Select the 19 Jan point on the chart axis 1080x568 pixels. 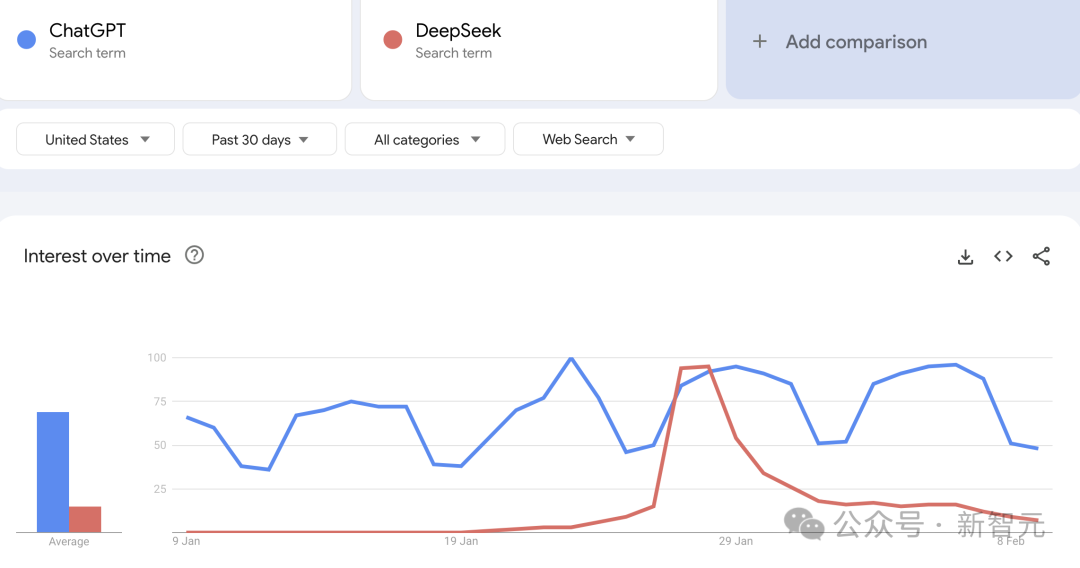461,541
